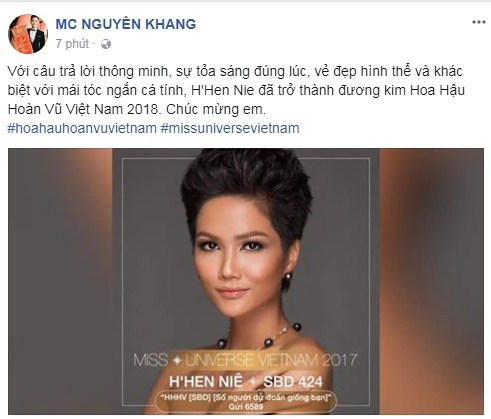Click the gold SMS voting instruction banner

click(x=246, y=401)
